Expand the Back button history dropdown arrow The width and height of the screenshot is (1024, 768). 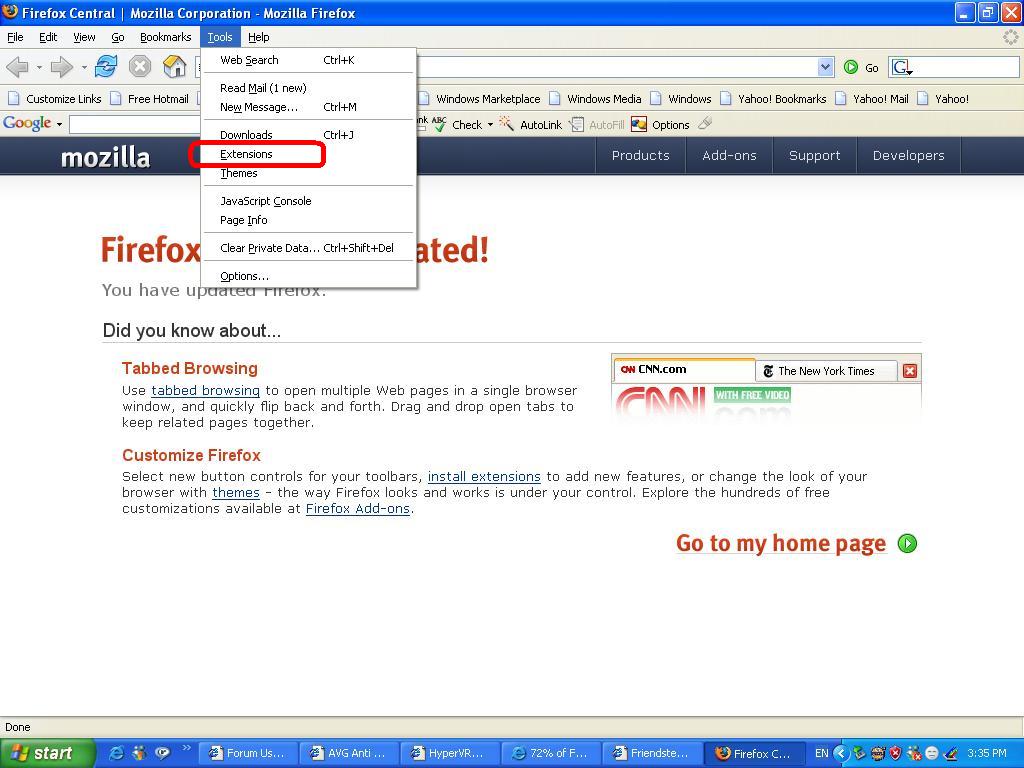tap(39, 67)
